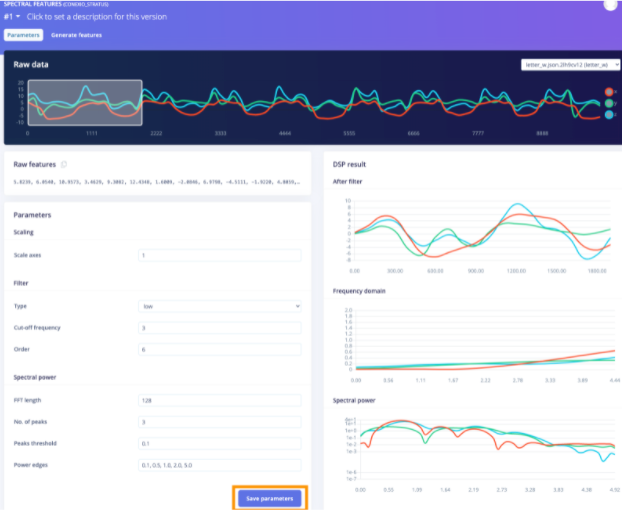Open the version #1 dropdown
This screenshot has height=513, width=626.
(x=12, y=17)
